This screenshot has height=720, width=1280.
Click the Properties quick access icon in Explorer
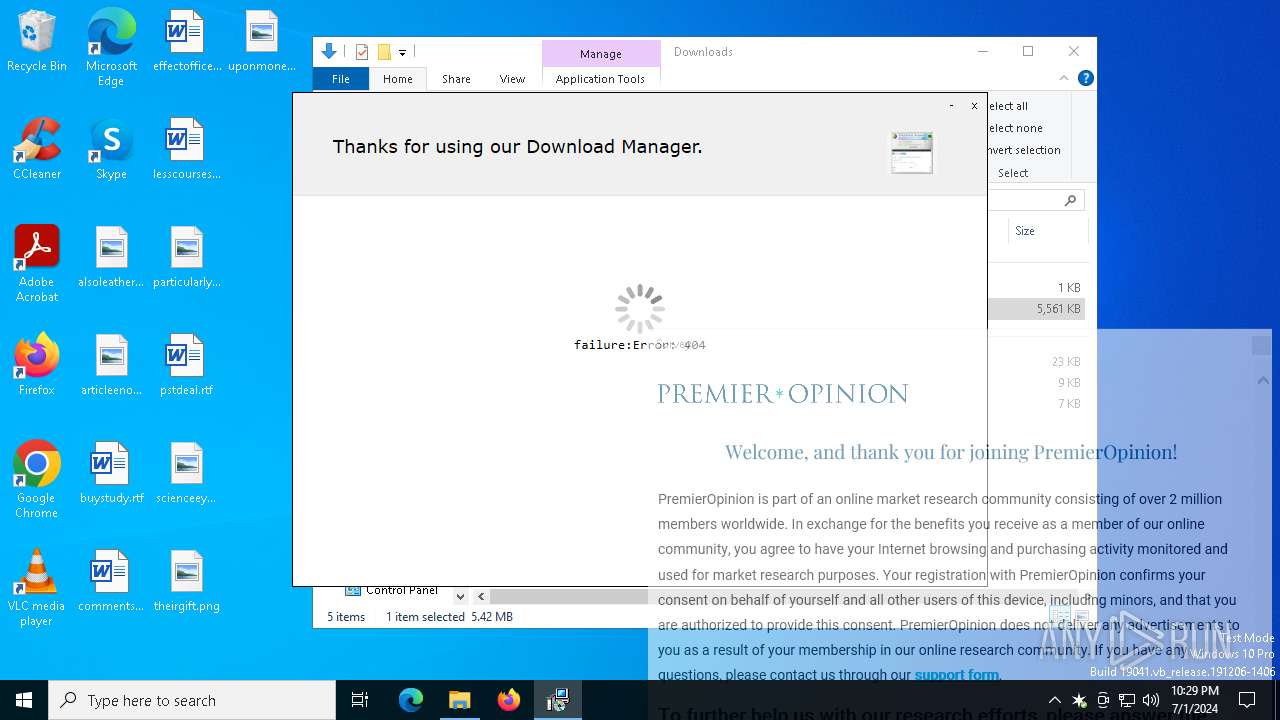[x=362, y=52]
